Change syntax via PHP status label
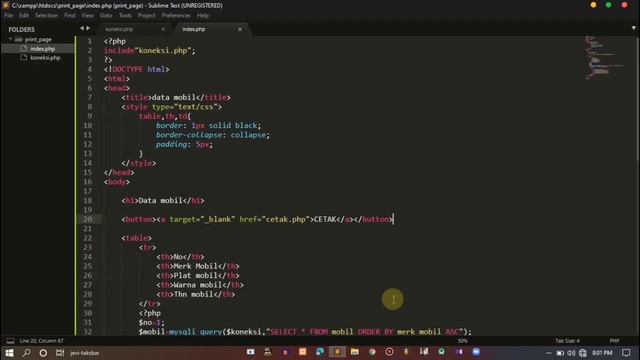The width and height of the screenshot is (640, 360). coord(614,341)
